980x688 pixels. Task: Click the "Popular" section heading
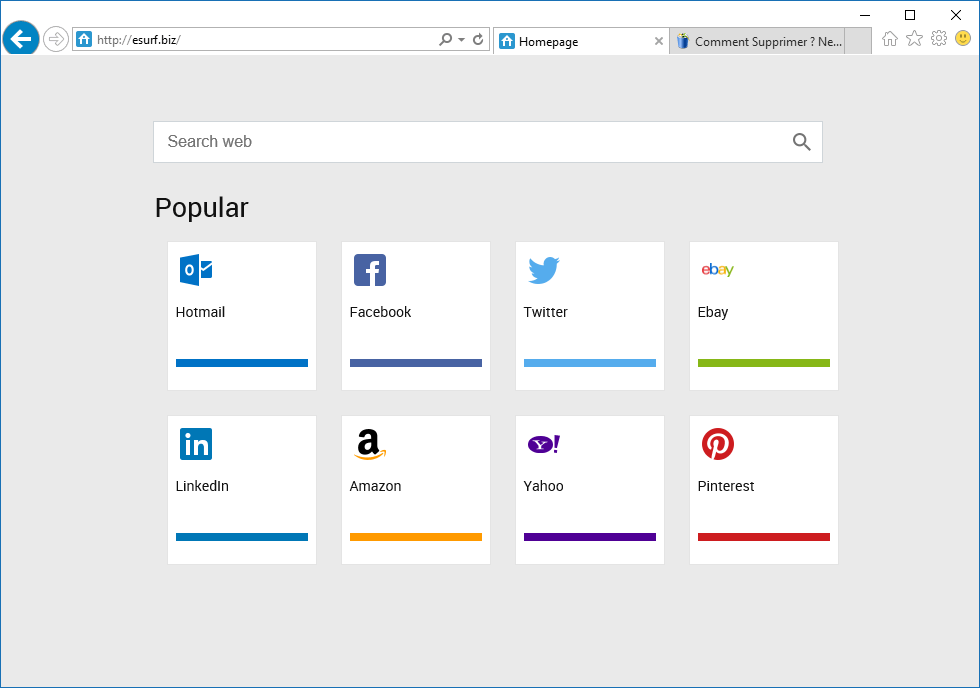click(201, 208)
